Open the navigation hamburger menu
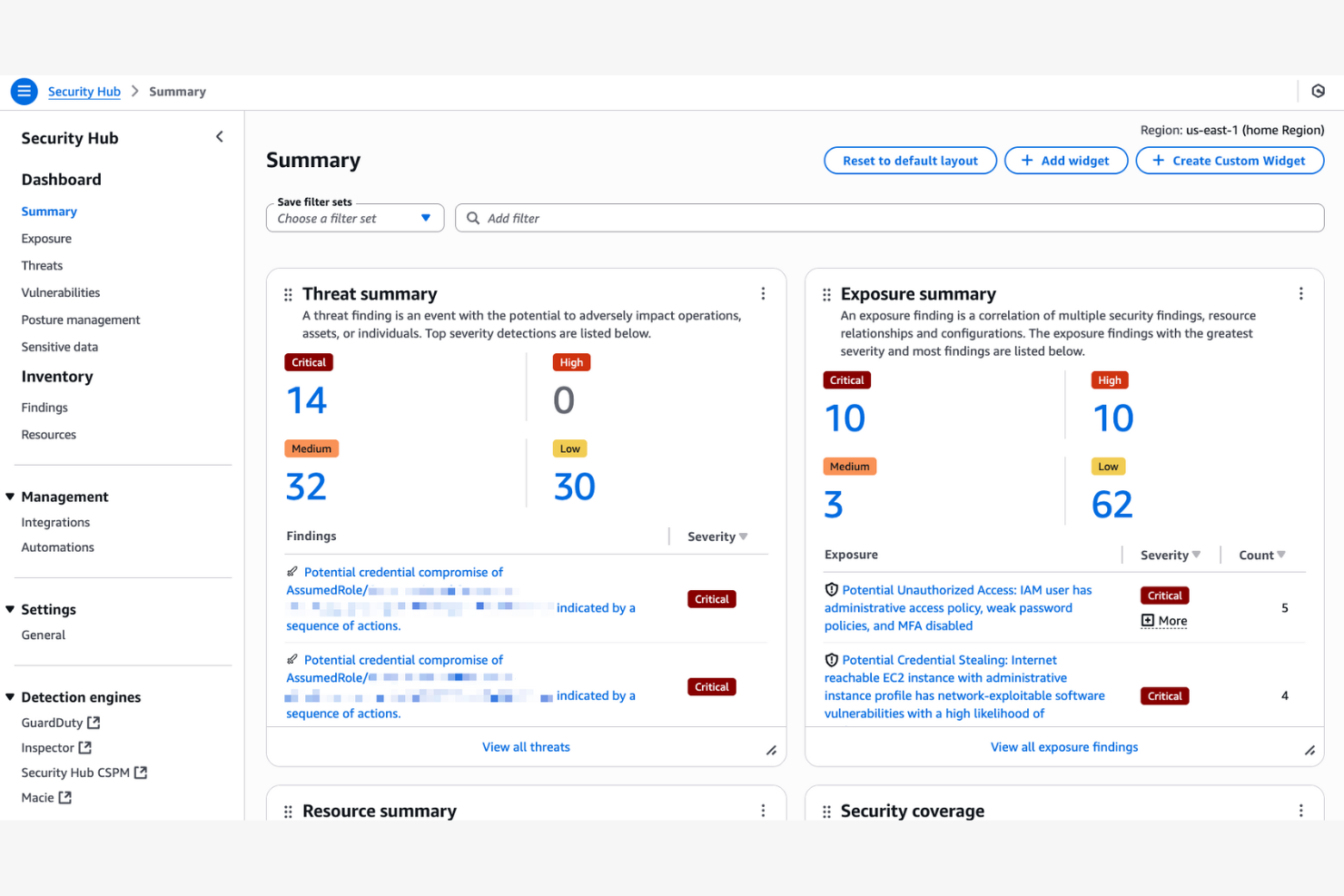This screenshot has width=1344, height=896. (24, 91)
